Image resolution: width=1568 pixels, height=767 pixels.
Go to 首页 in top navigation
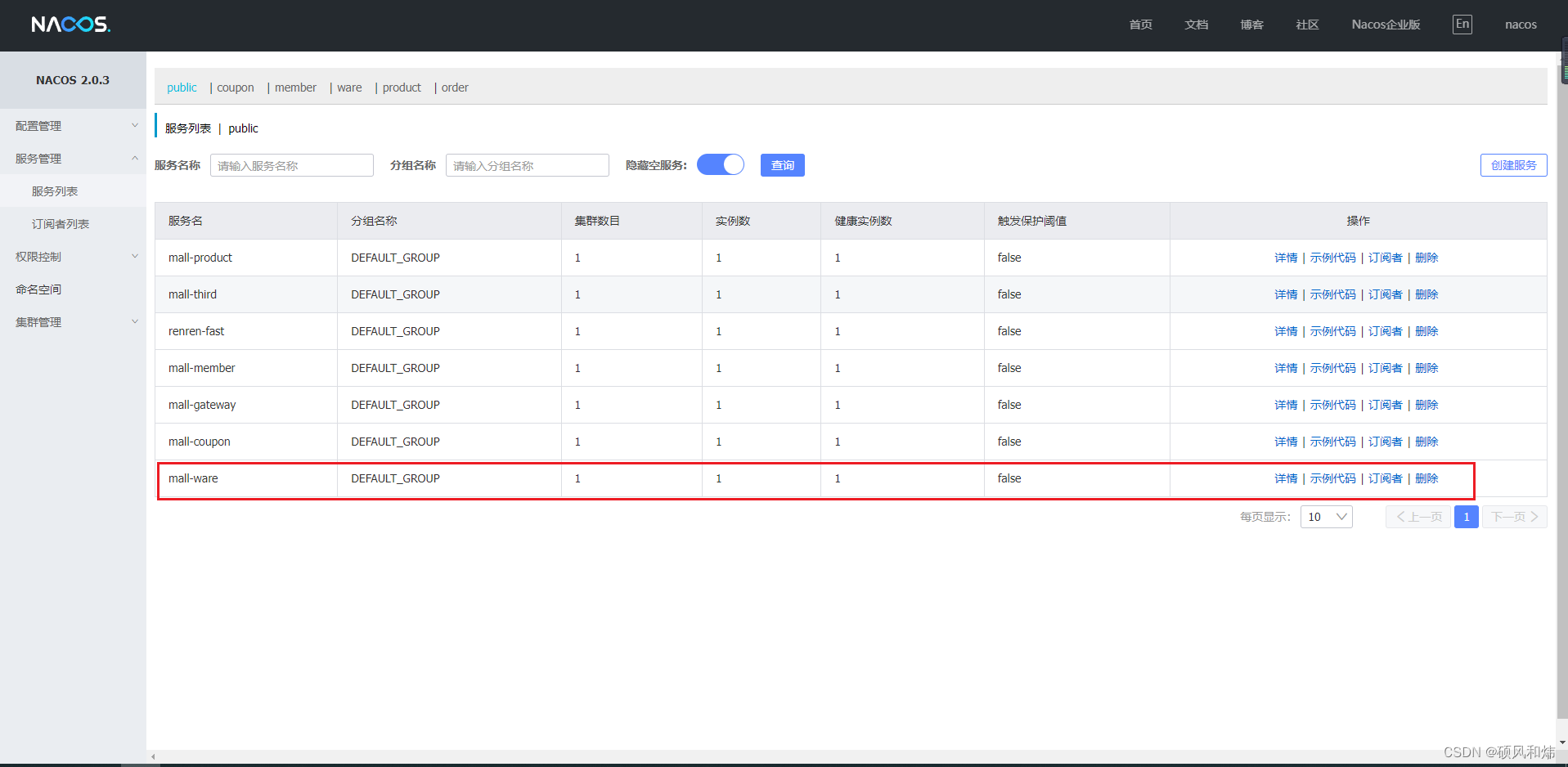(1140, 25)
